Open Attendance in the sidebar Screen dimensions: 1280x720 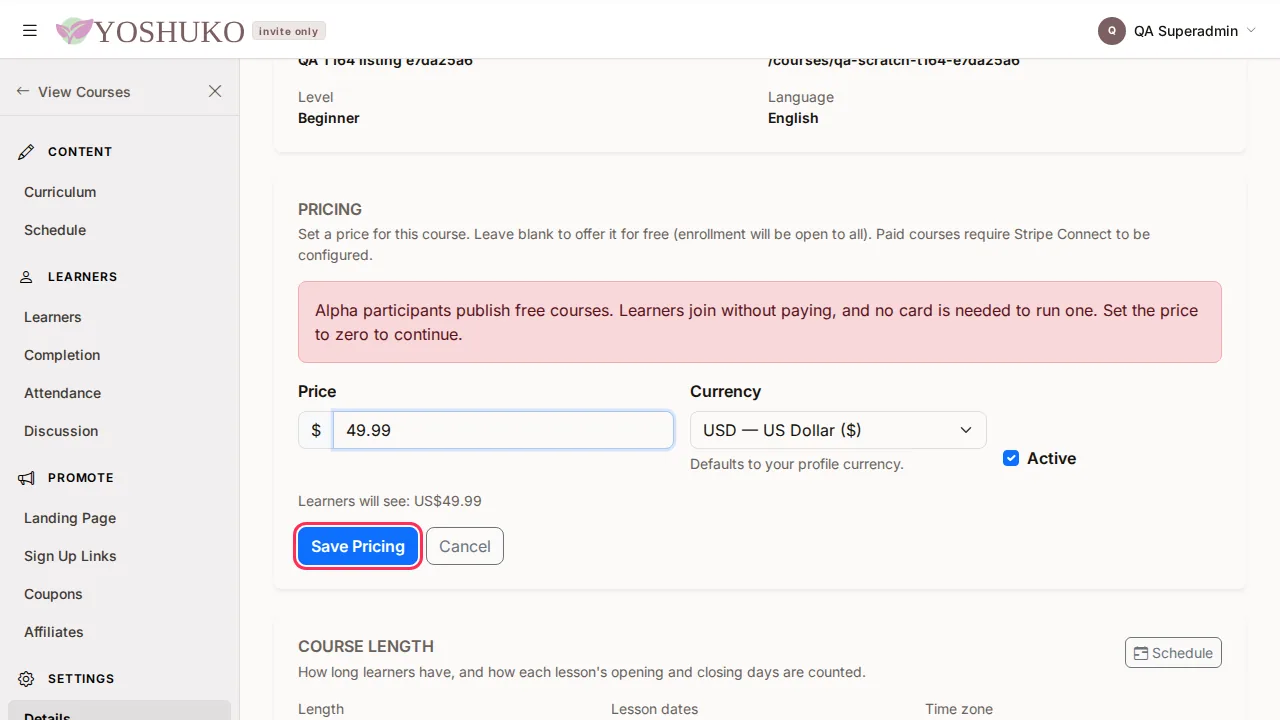click(x=62, y=393)
